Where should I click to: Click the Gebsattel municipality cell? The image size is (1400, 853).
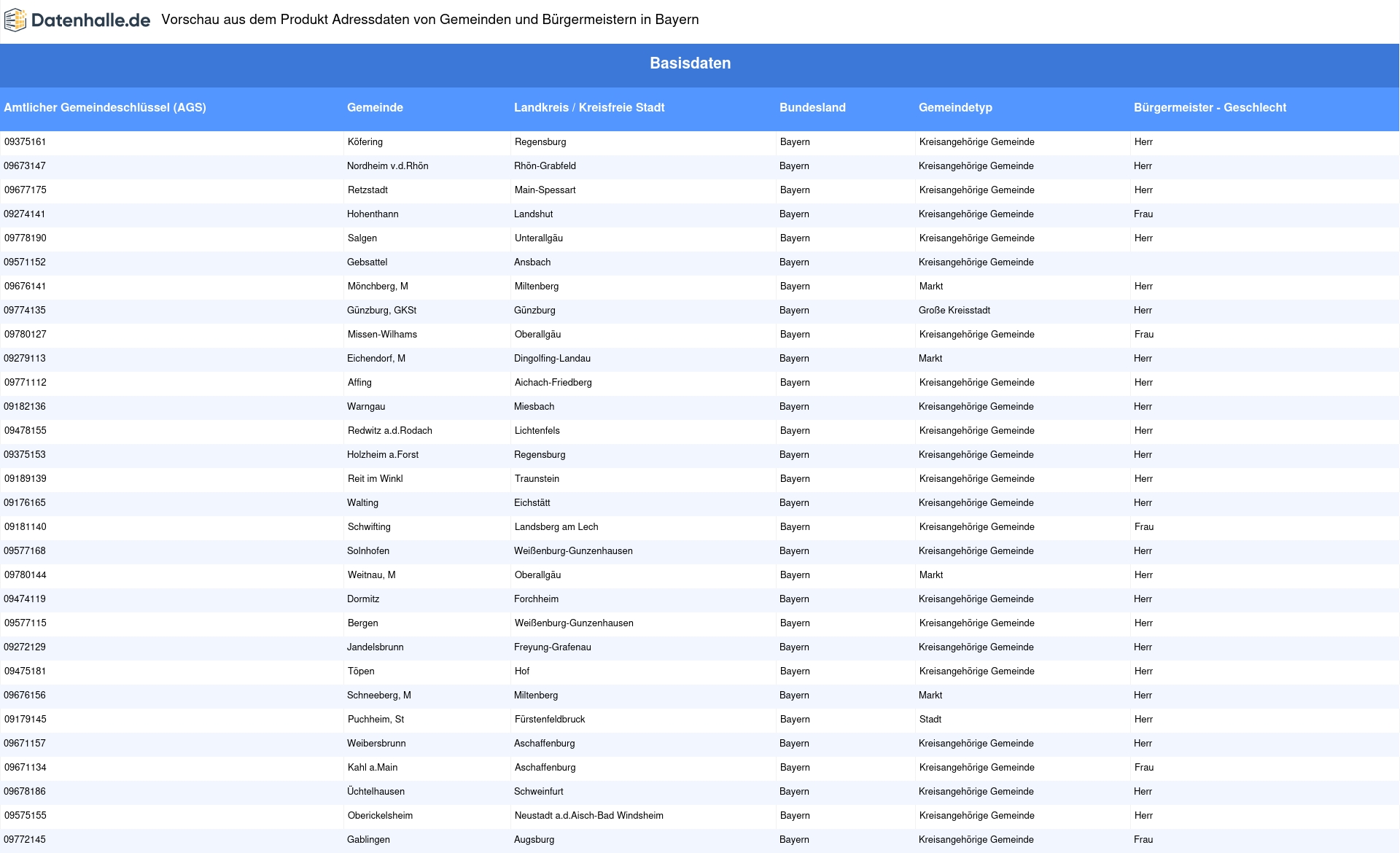click(367, 262)
